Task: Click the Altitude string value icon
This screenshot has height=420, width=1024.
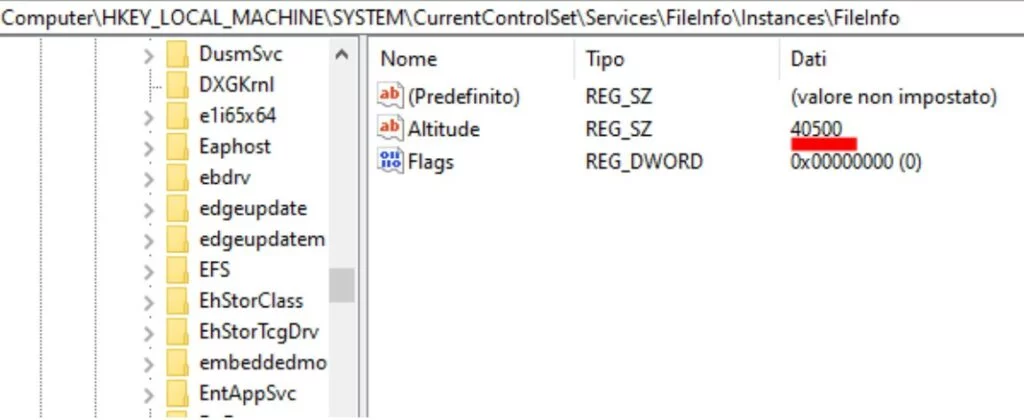Action: pyautogui.click(x=389, y=129)
